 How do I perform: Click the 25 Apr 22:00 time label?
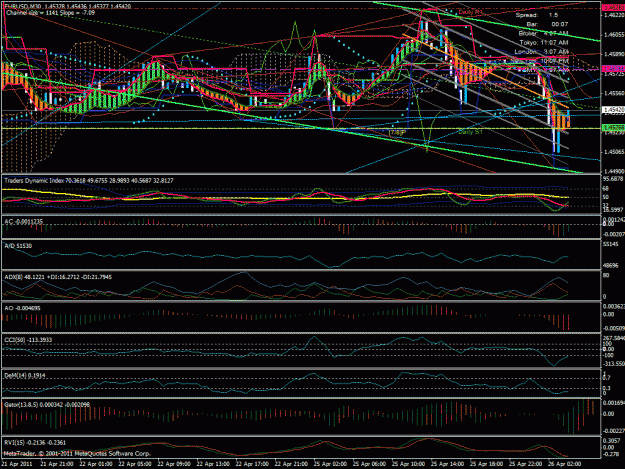click(526, 464)
